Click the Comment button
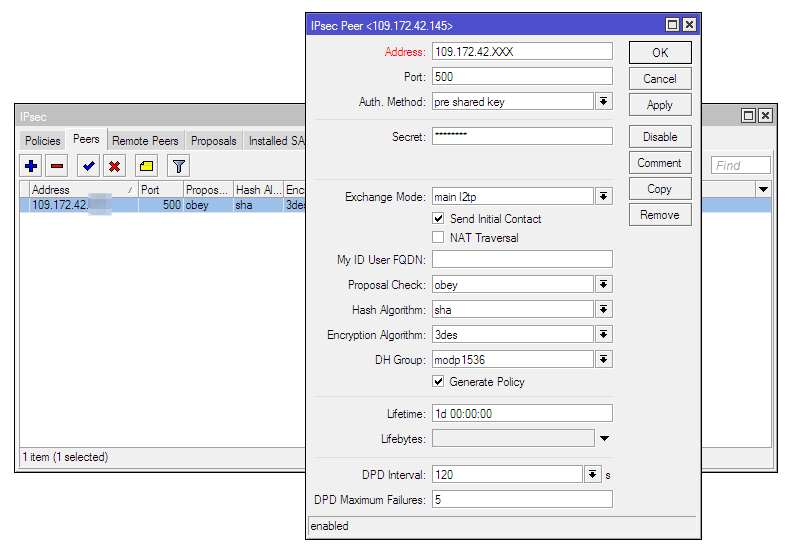Screen dimensions: 792x550 (660, 163)
